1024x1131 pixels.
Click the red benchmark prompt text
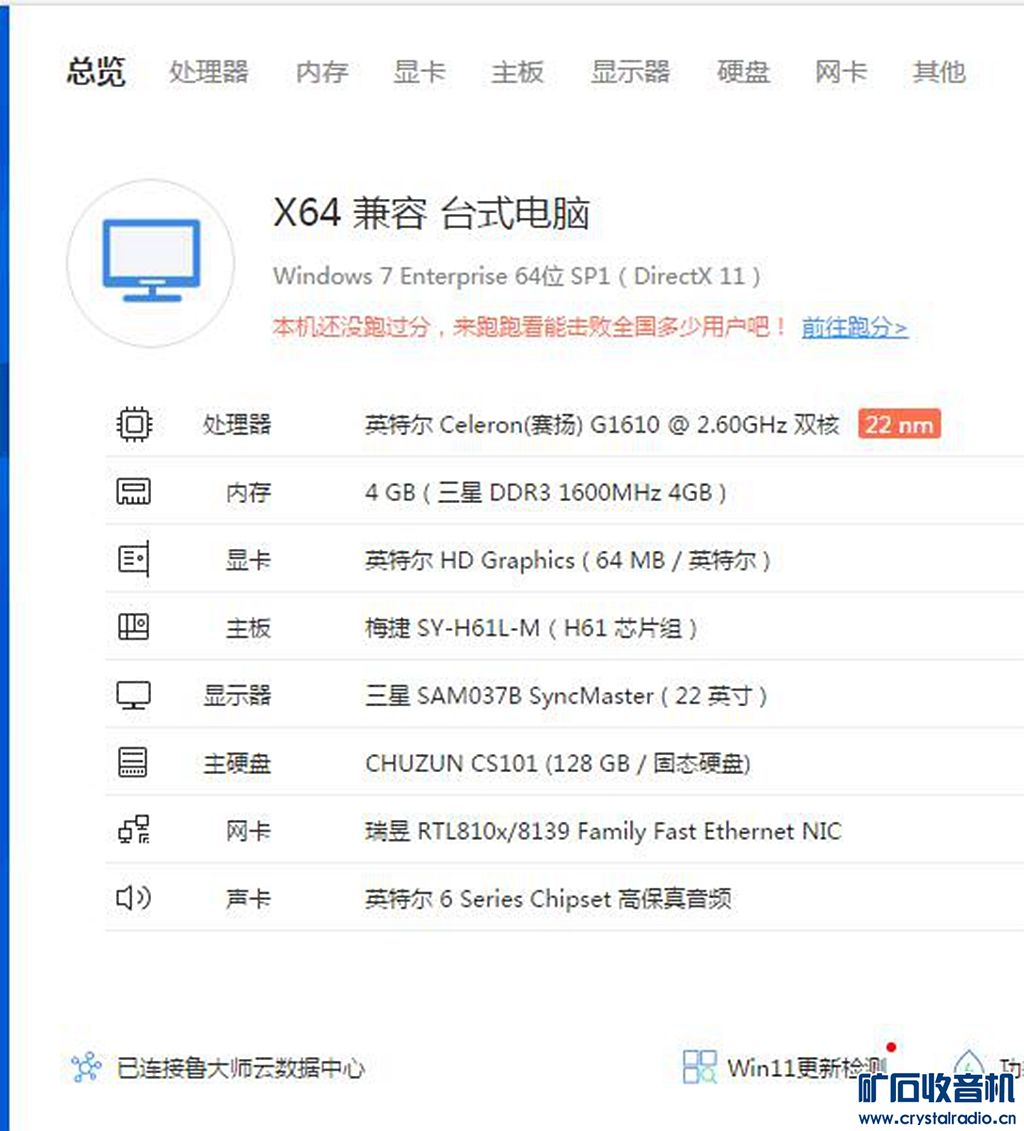point(530,327)
